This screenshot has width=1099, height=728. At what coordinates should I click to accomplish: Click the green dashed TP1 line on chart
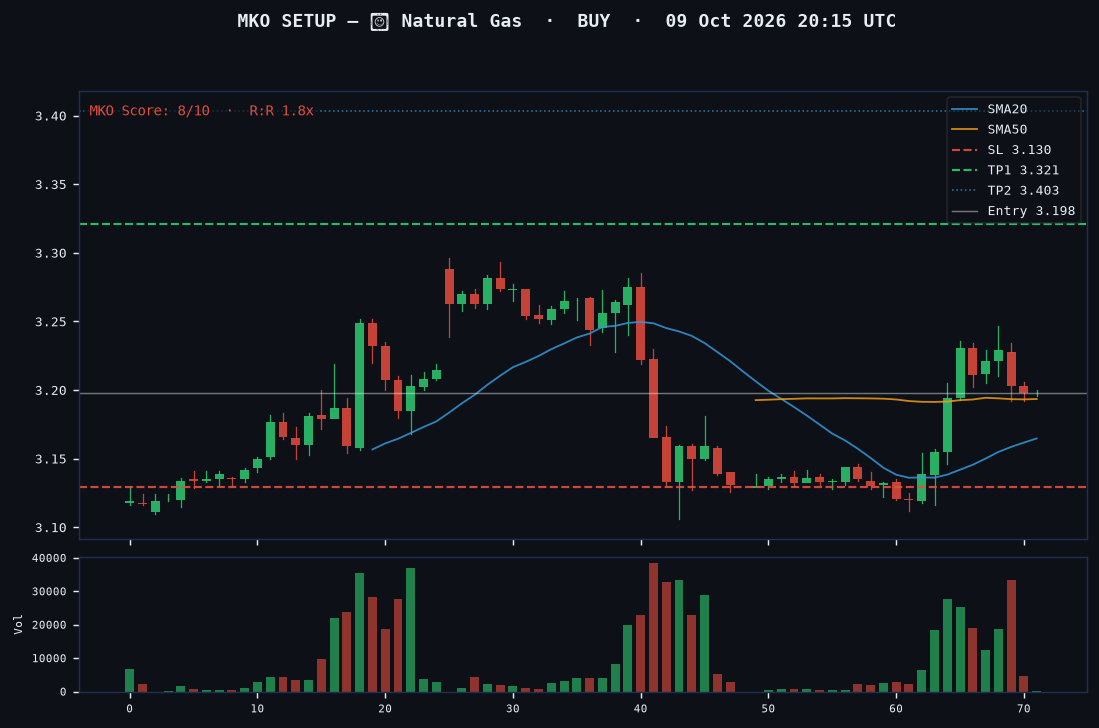583,224
